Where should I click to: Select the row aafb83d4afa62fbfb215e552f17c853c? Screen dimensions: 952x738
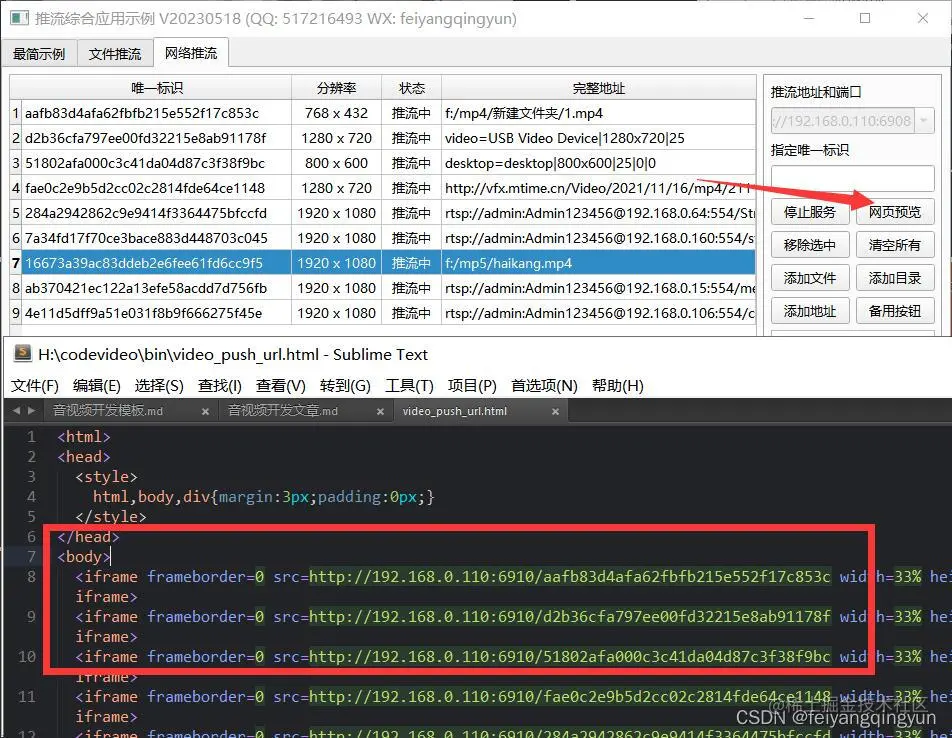click(x=389, y=113)
